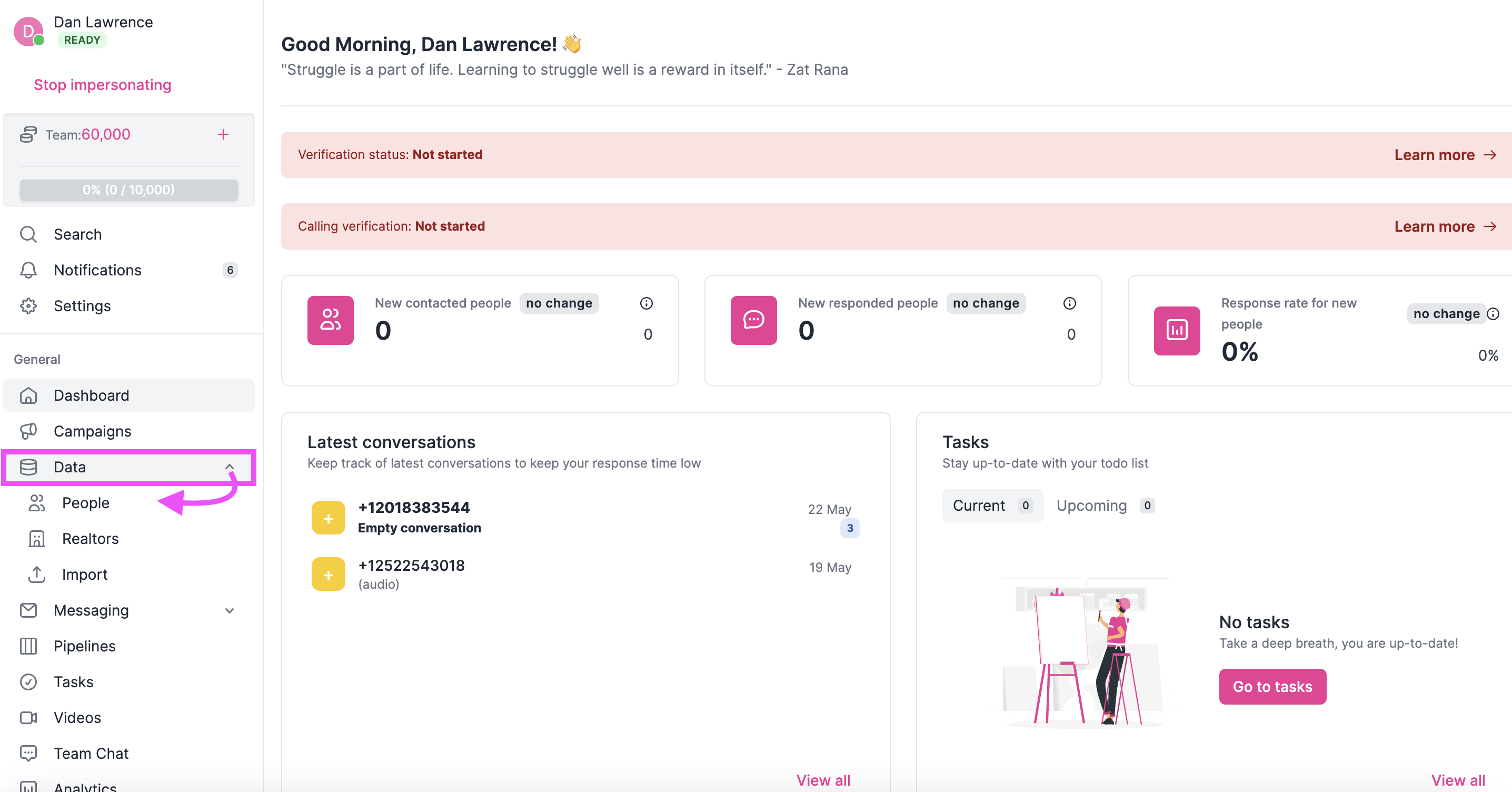Click the Go to tasks button
This screenshot has width=1512, height=792.
coord(1272,686)
